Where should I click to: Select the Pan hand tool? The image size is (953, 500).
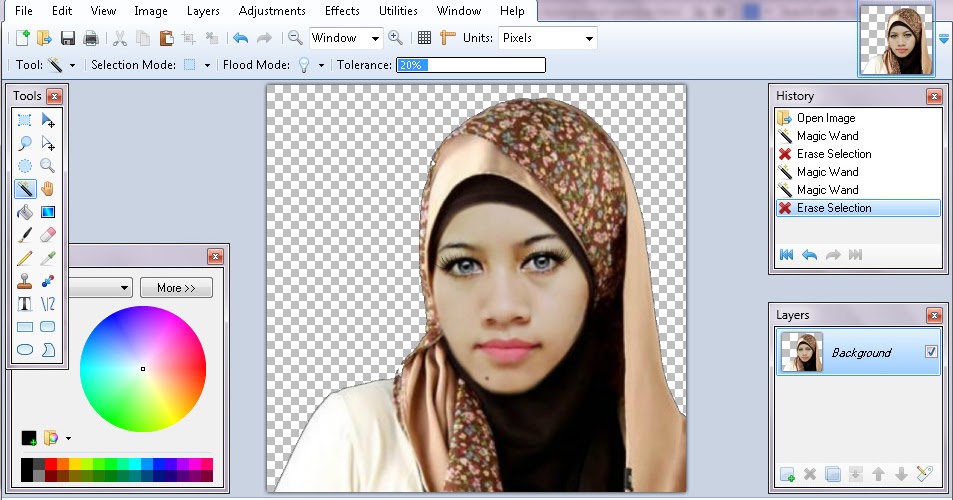click(x=47, y=189)
